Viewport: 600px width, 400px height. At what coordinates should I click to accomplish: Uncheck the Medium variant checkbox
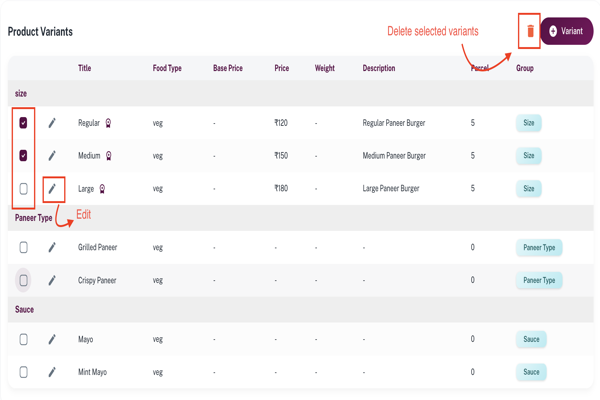tap(24, 156)
